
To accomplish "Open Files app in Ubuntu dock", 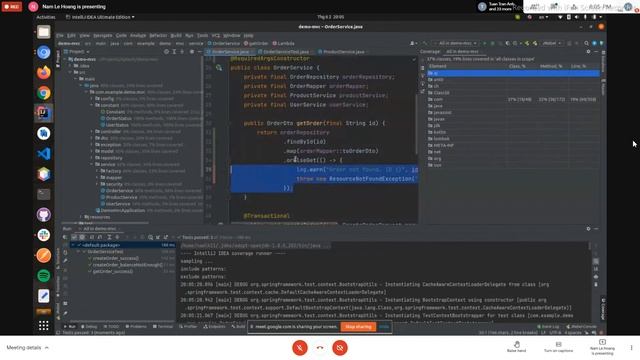I will tap(44, 32).
